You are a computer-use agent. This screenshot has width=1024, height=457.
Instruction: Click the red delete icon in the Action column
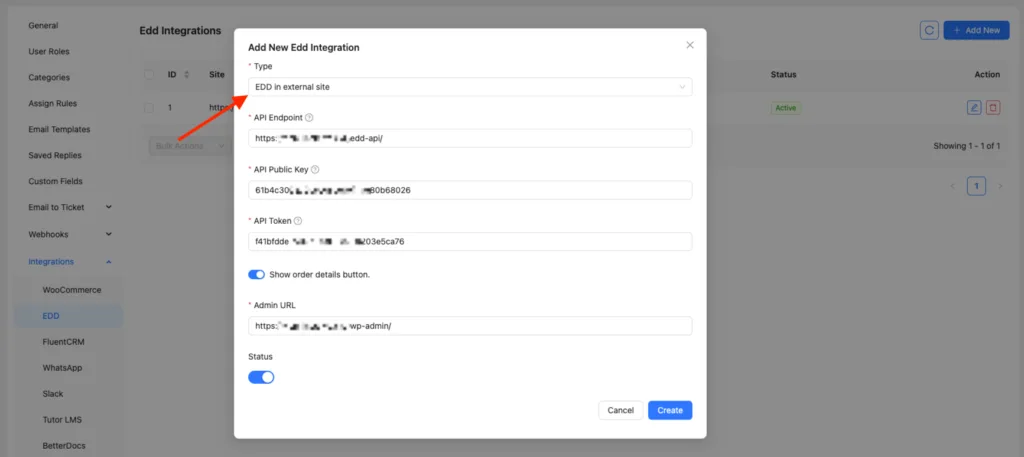click(992, 107)
